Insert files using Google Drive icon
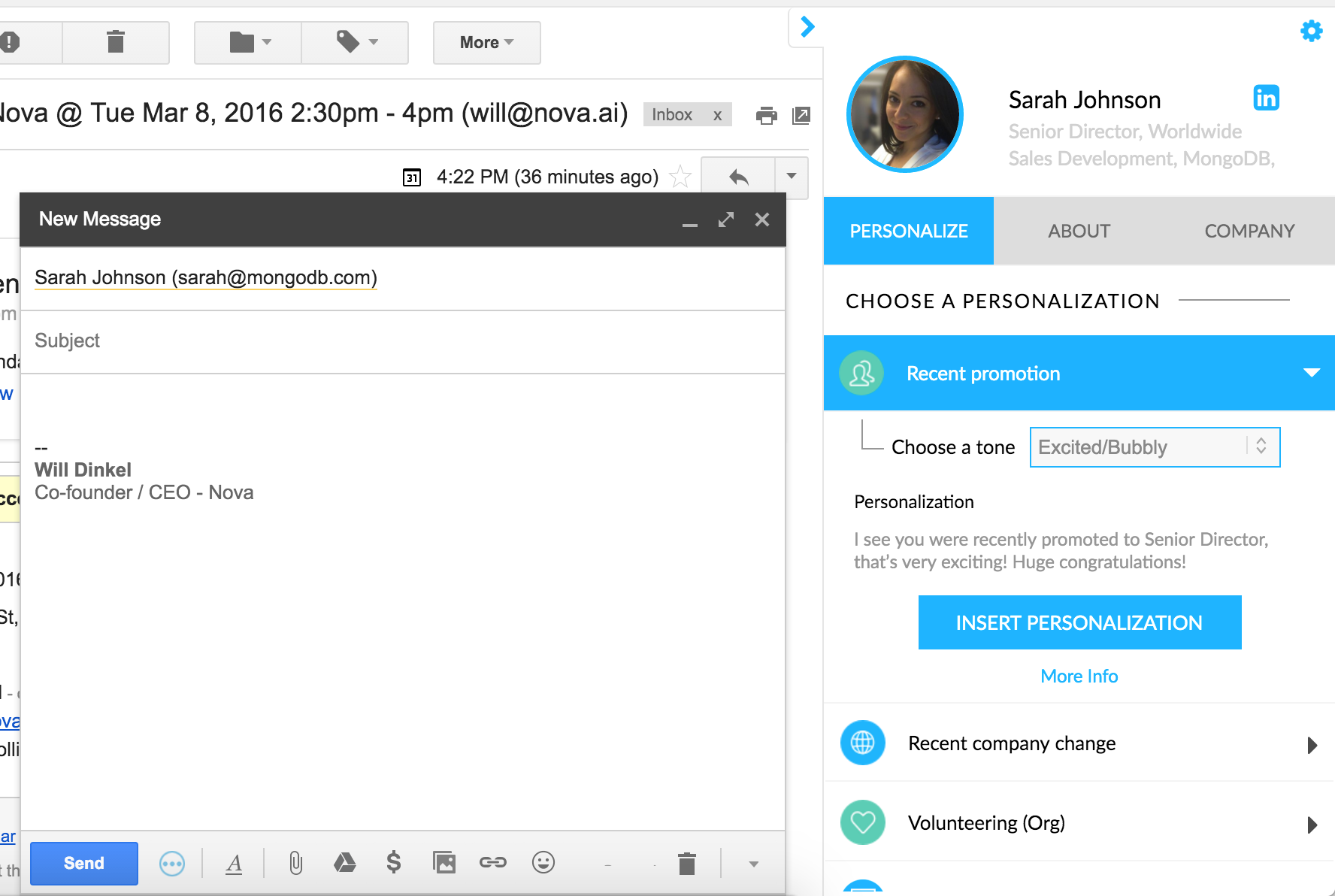 coord(345,863)
